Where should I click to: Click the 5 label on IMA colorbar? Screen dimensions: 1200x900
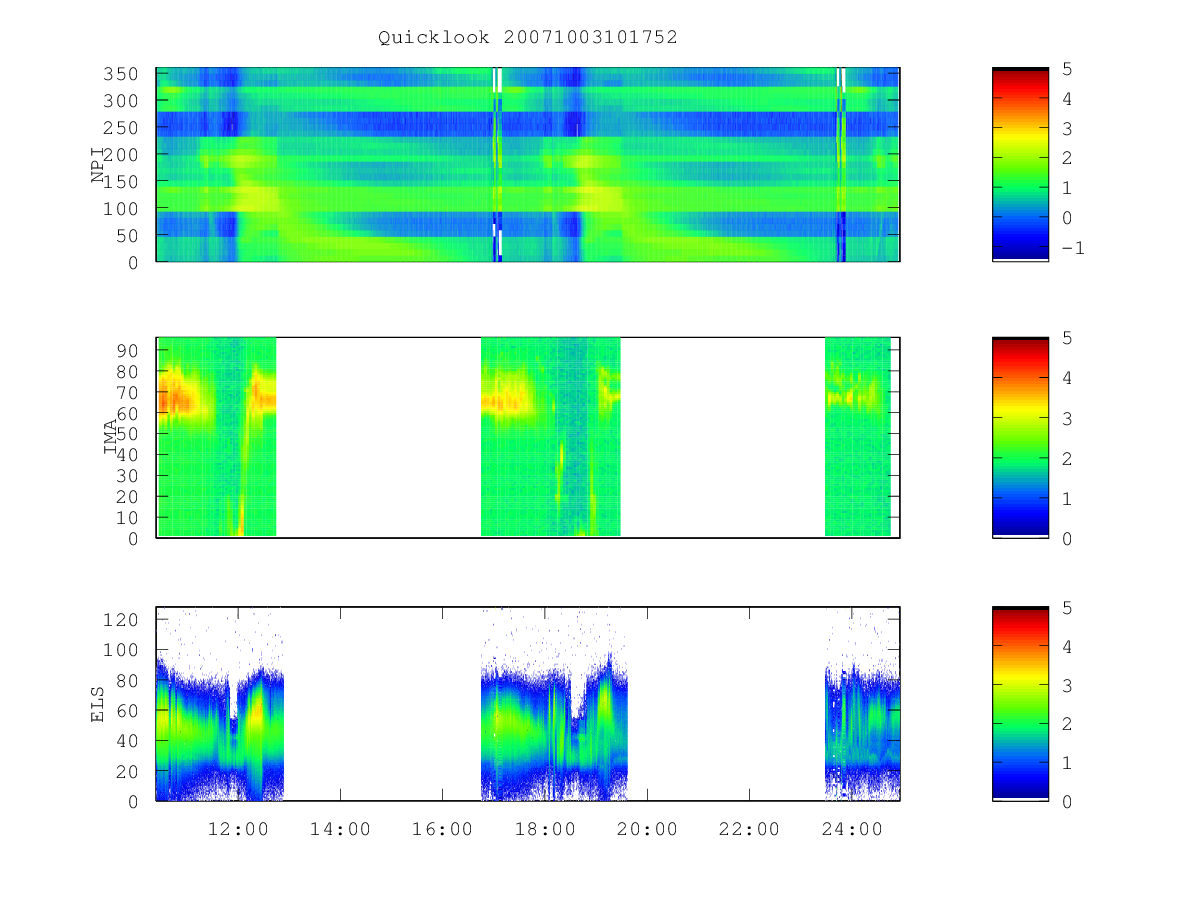tap(1067, 338)
